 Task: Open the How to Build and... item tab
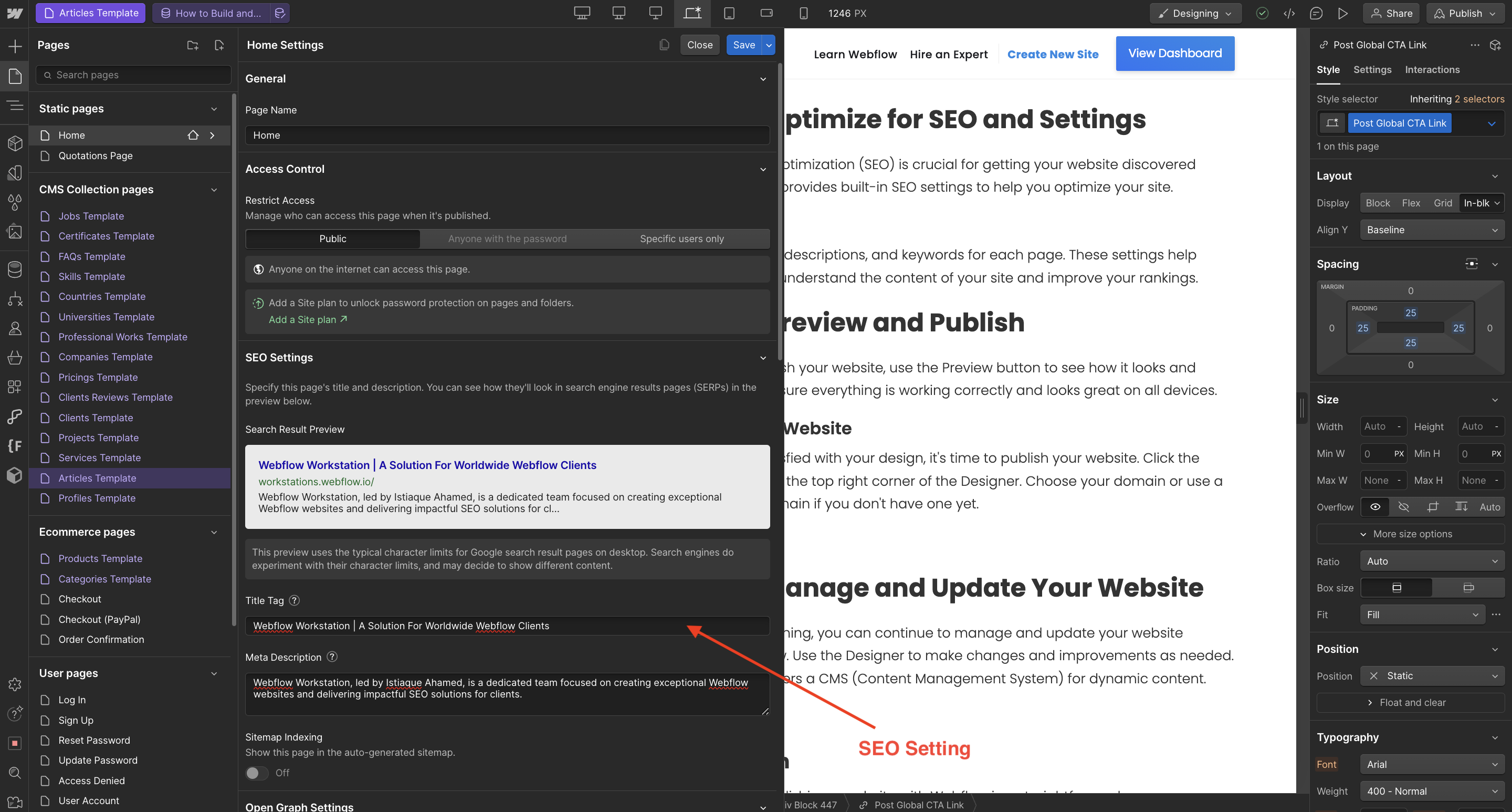pyautogui.click(x=211, y=13)
